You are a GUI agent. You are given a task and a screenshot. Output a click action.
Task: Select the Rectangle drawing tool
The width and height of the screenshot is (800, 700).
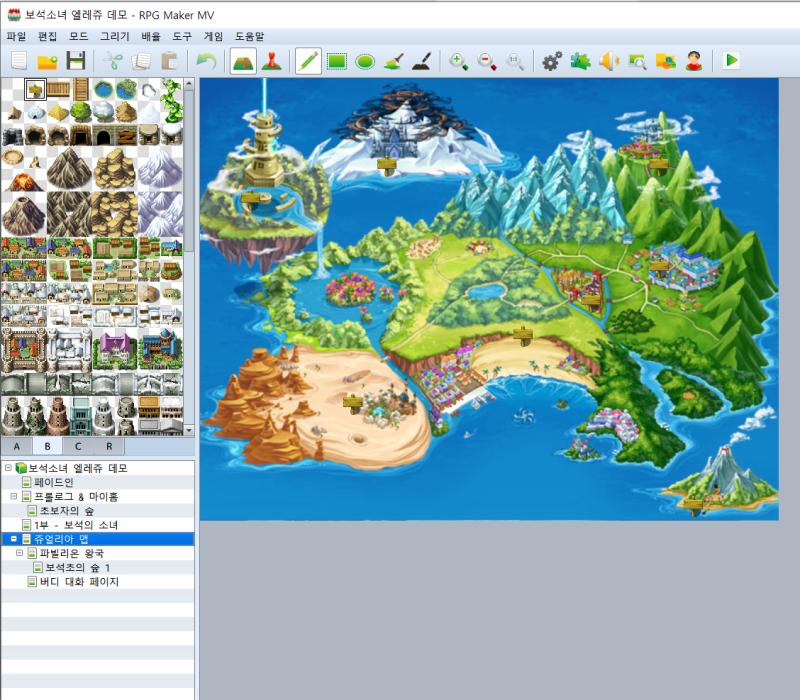[337, 61]
